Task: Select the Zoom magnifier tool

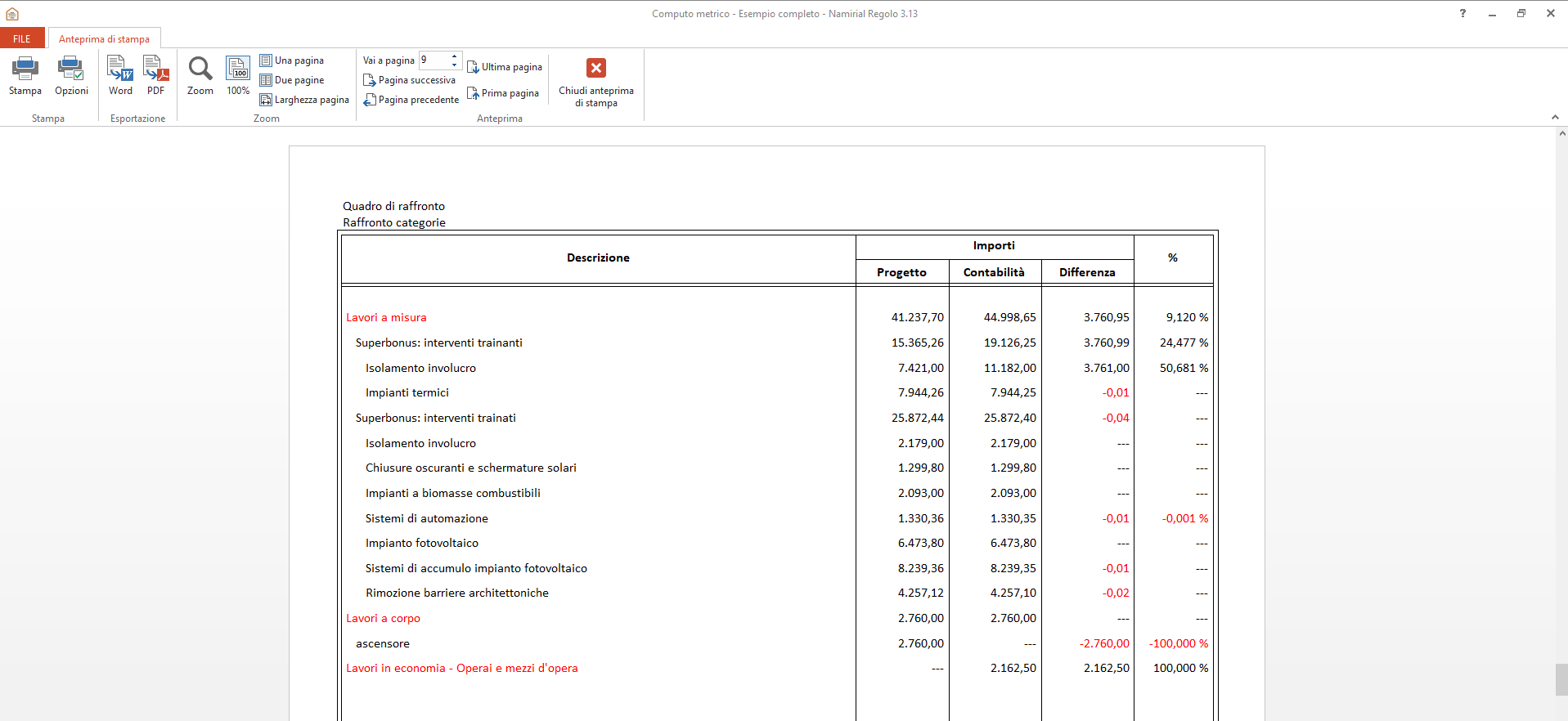Action: (x=200, y=69)
